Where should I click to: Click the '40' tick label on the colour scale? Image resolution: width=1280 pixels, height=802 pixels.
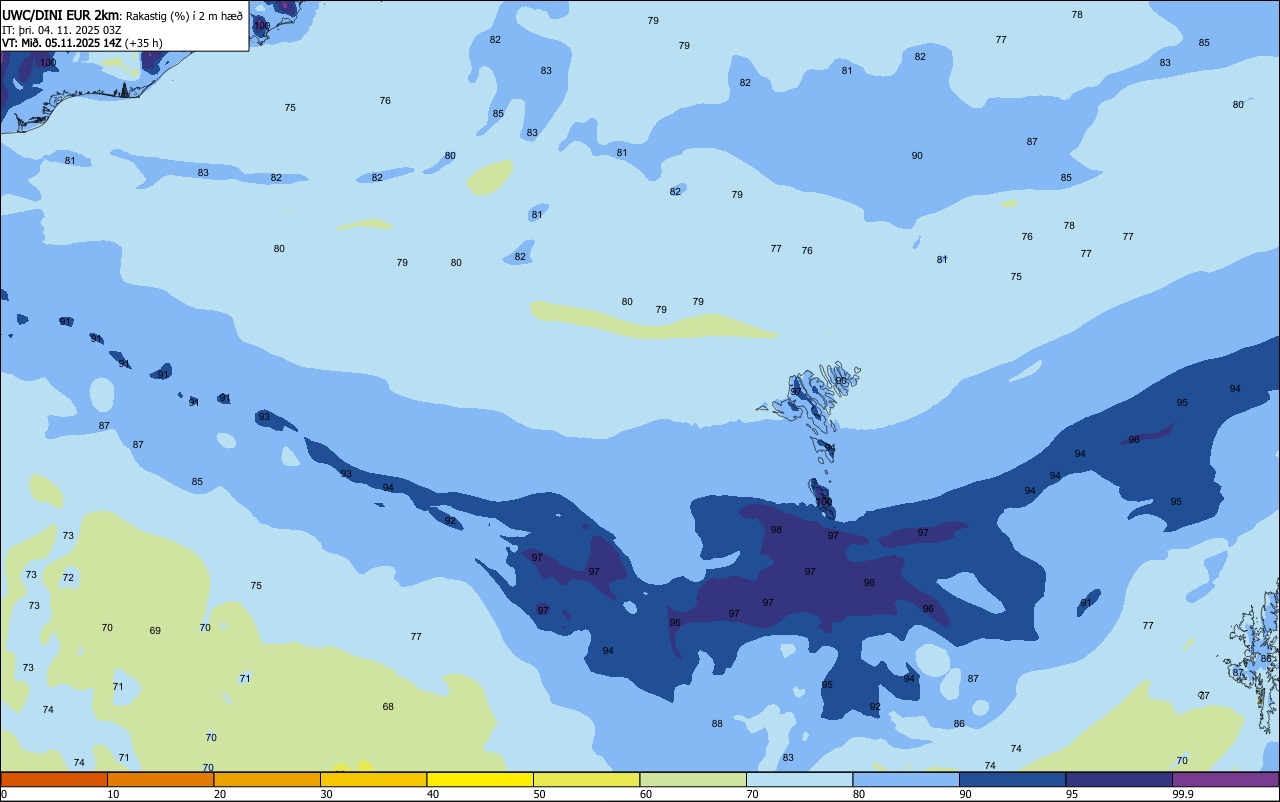[433, 794]
